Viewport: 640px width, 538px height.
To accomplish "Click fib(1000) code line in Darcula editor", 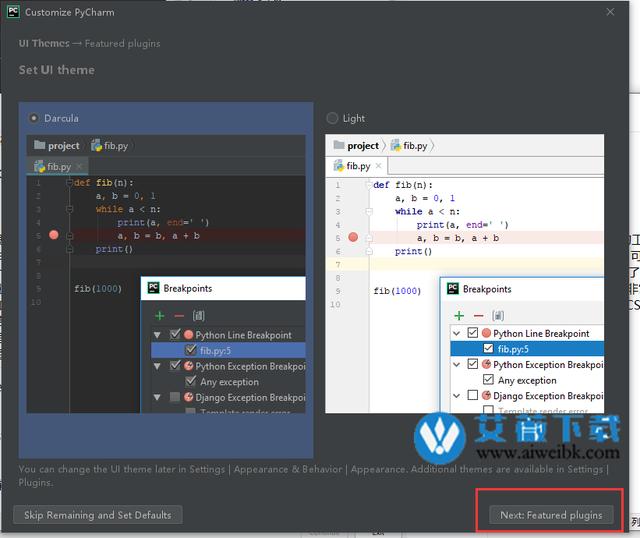I will [x=98, y=289].
